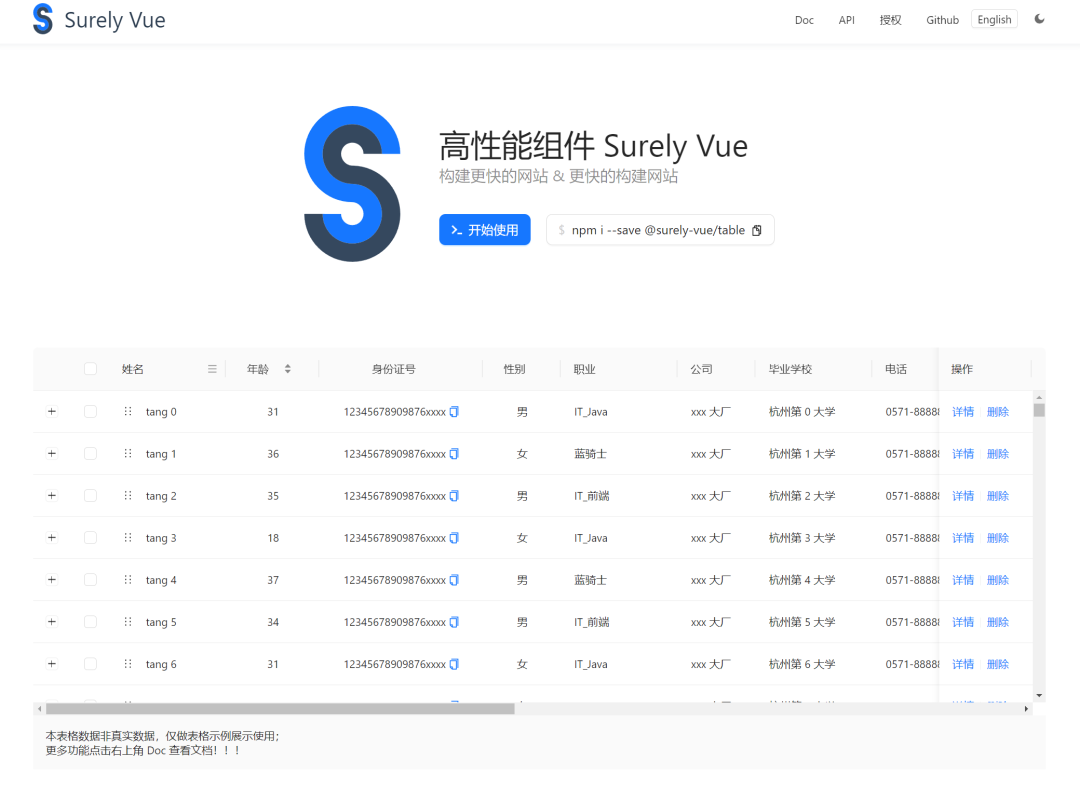The image size is (1080, 787).
Task: Click the 年龄 column sort icon
Action: pos(289,368)
